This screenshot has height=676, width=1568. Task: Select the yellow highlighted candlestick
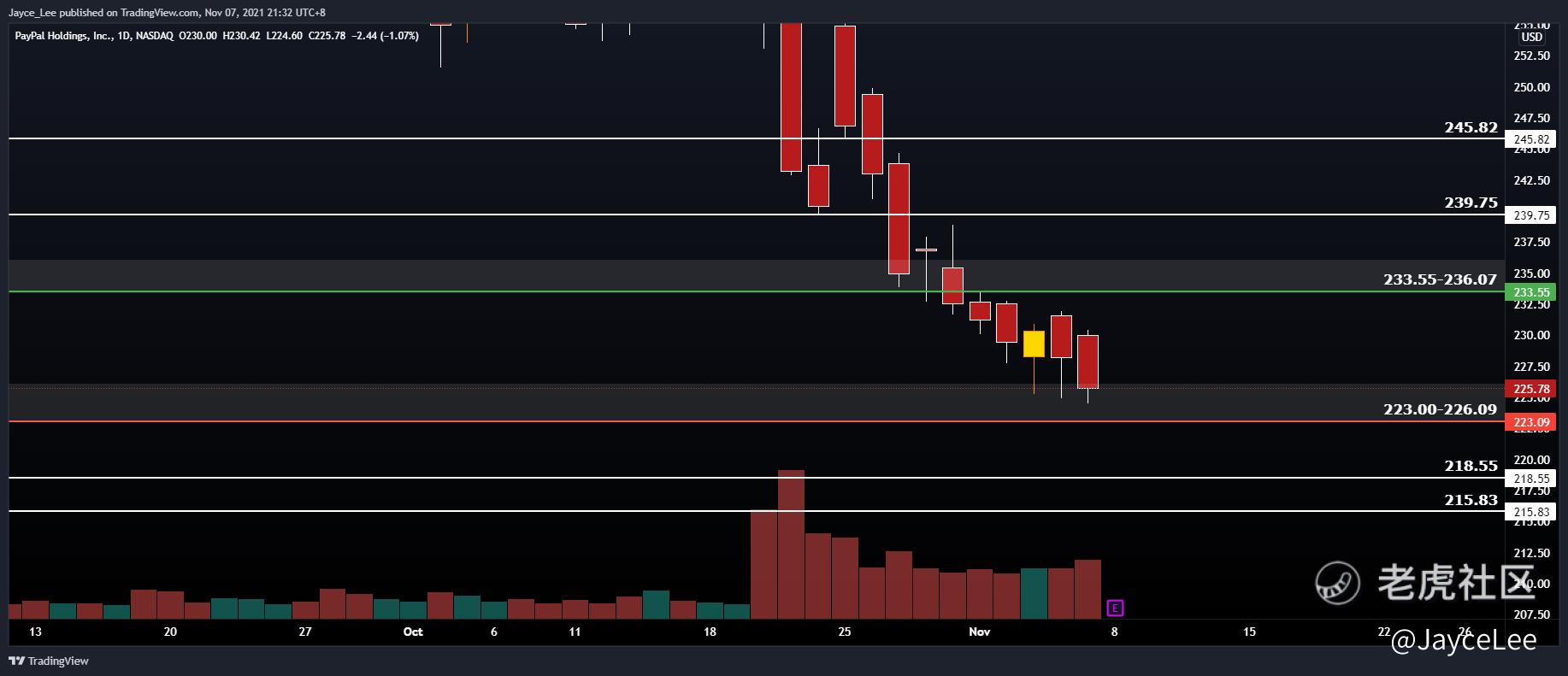[x=1034, y=344]
